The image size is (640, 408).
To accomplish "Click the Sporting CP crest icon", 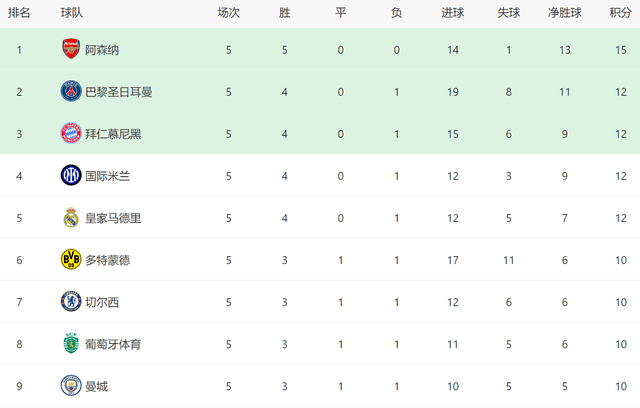I will tap(70, 344).
